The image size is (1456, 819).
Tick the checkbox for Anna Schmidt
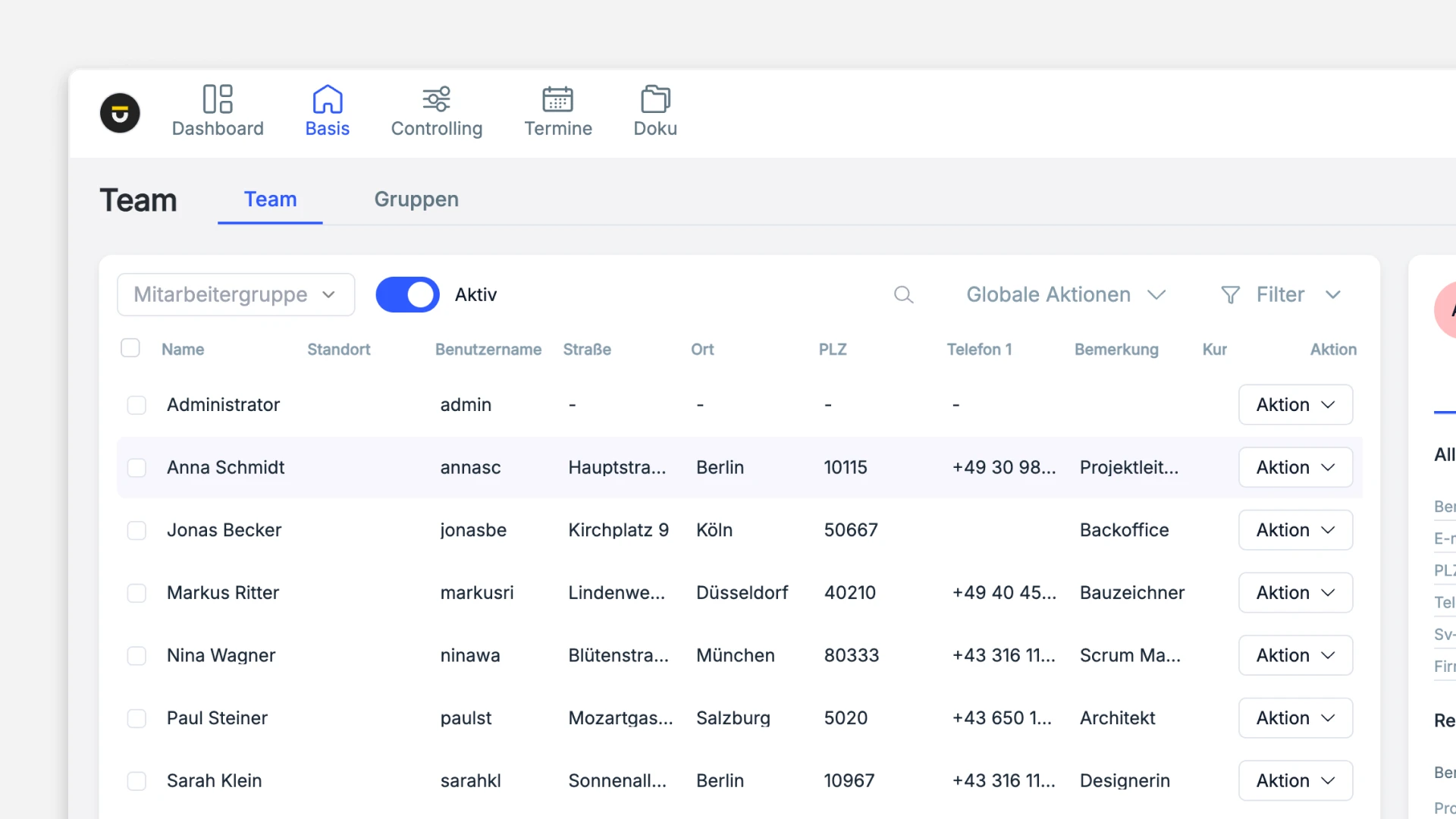[136, 468]
